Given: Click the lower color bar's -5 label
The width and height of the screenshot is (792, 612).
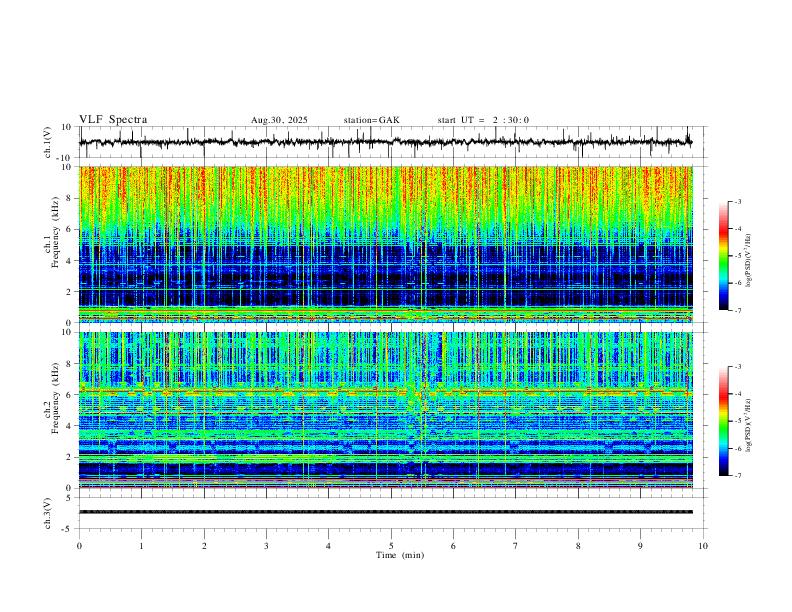Looking at the screenshot, I should pyautogui.click(x=738, y=421).
